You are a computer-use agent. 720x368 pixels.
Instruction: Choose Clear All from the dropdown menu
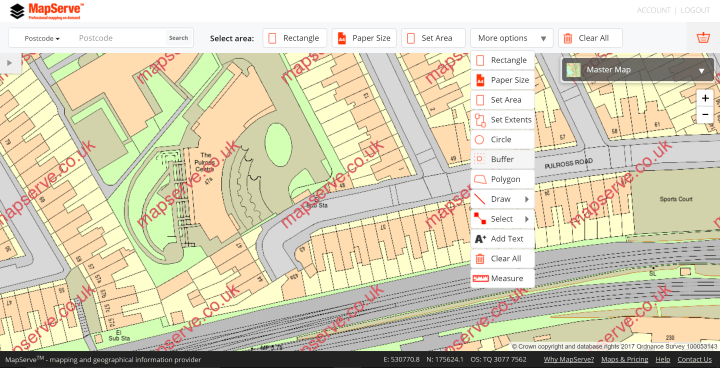point(503,258)
